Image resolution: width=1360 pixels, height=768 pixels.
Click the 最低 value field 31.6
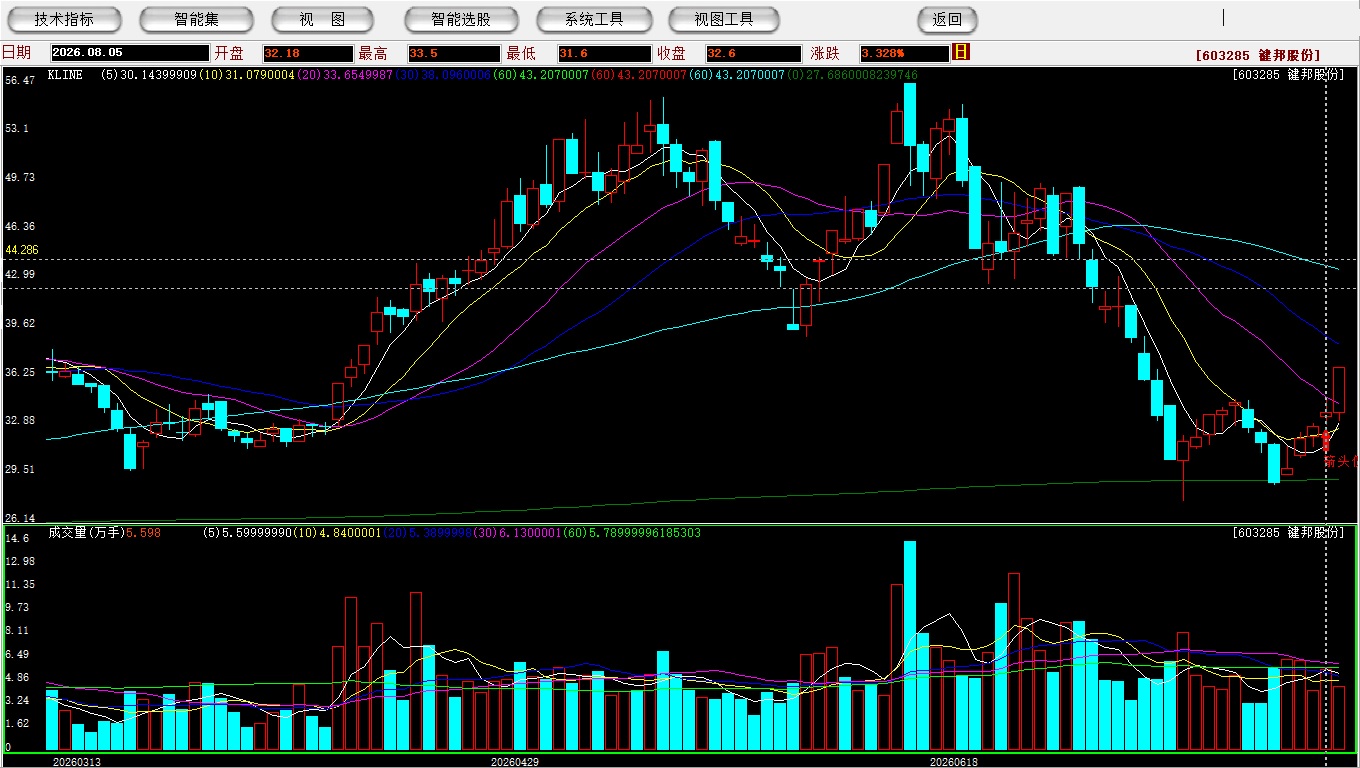605,53
